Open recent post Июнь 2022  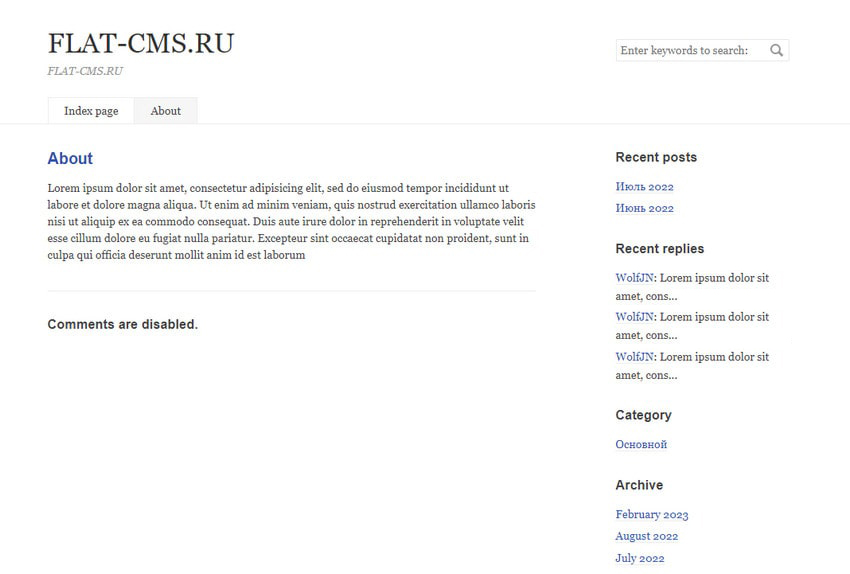[645, 208]
